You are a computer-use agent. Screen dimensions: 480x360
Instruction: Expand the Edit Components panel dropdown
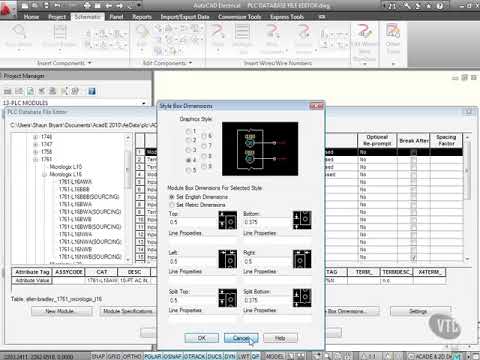pos(190,63)
